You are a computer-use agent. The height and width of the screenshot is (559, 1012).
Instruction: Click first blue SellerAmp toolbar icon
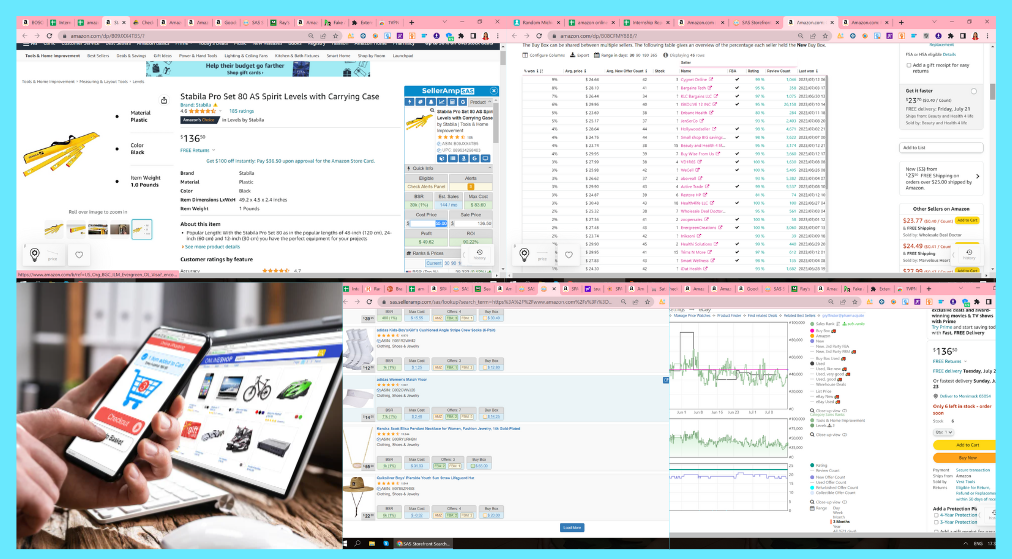point(409,102)
